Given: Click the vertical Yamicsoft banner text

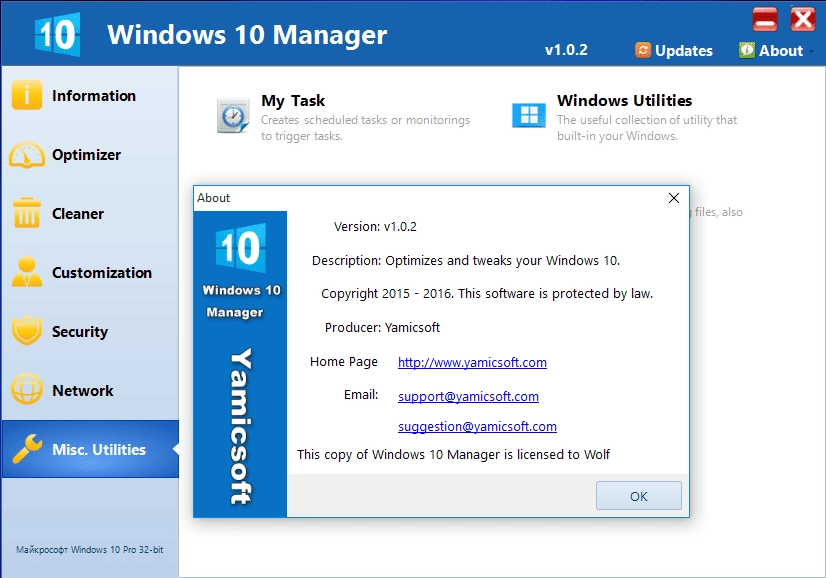Looking at the screenshot, I should coord(241,426).
